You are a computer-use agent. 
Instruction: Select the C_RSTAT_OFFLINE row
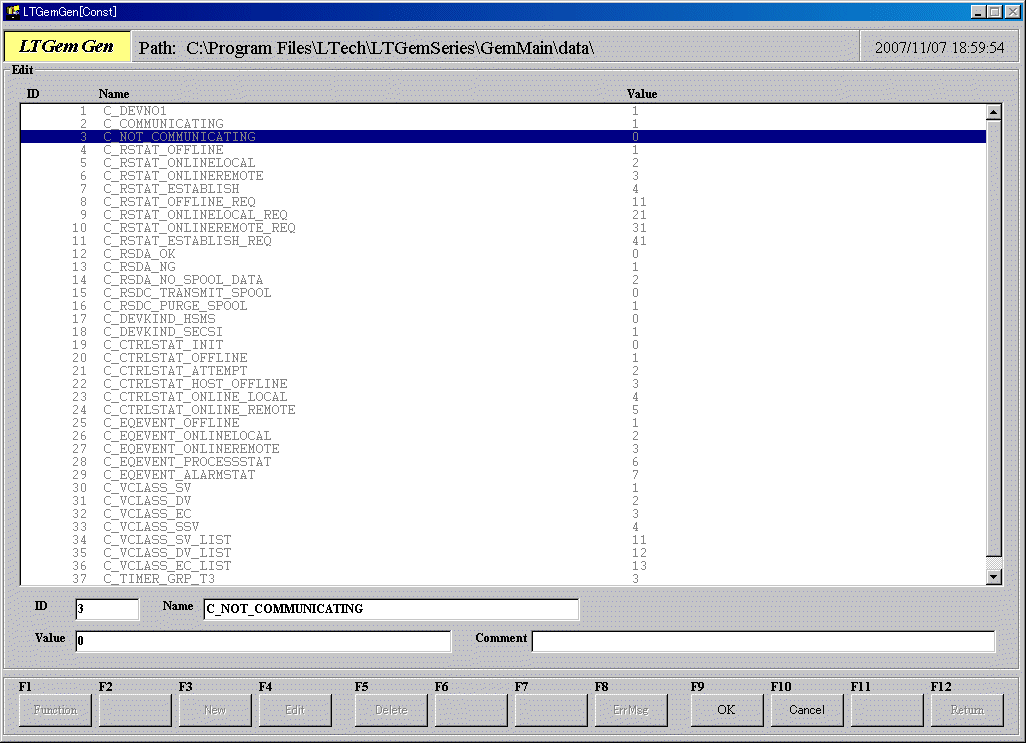[x=163, y=150]
